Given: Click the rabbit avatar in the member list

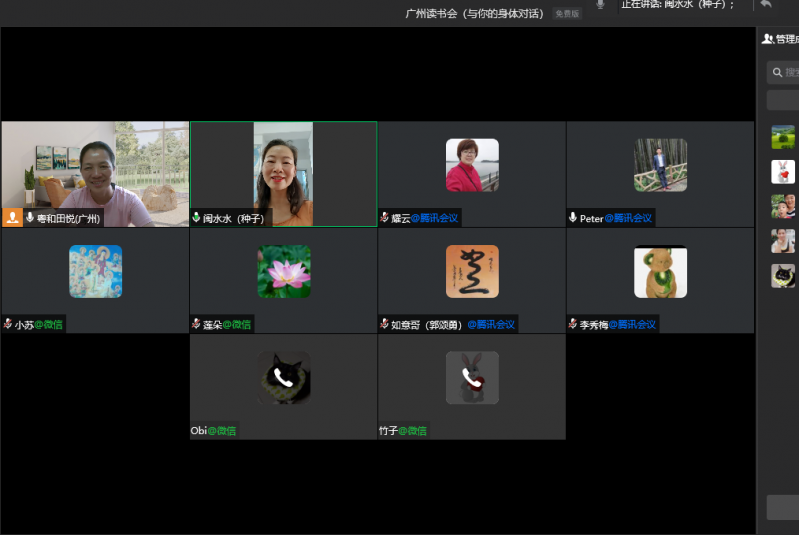Looking at the screenshot, I should pyautogui.click(x=783, y=172).
